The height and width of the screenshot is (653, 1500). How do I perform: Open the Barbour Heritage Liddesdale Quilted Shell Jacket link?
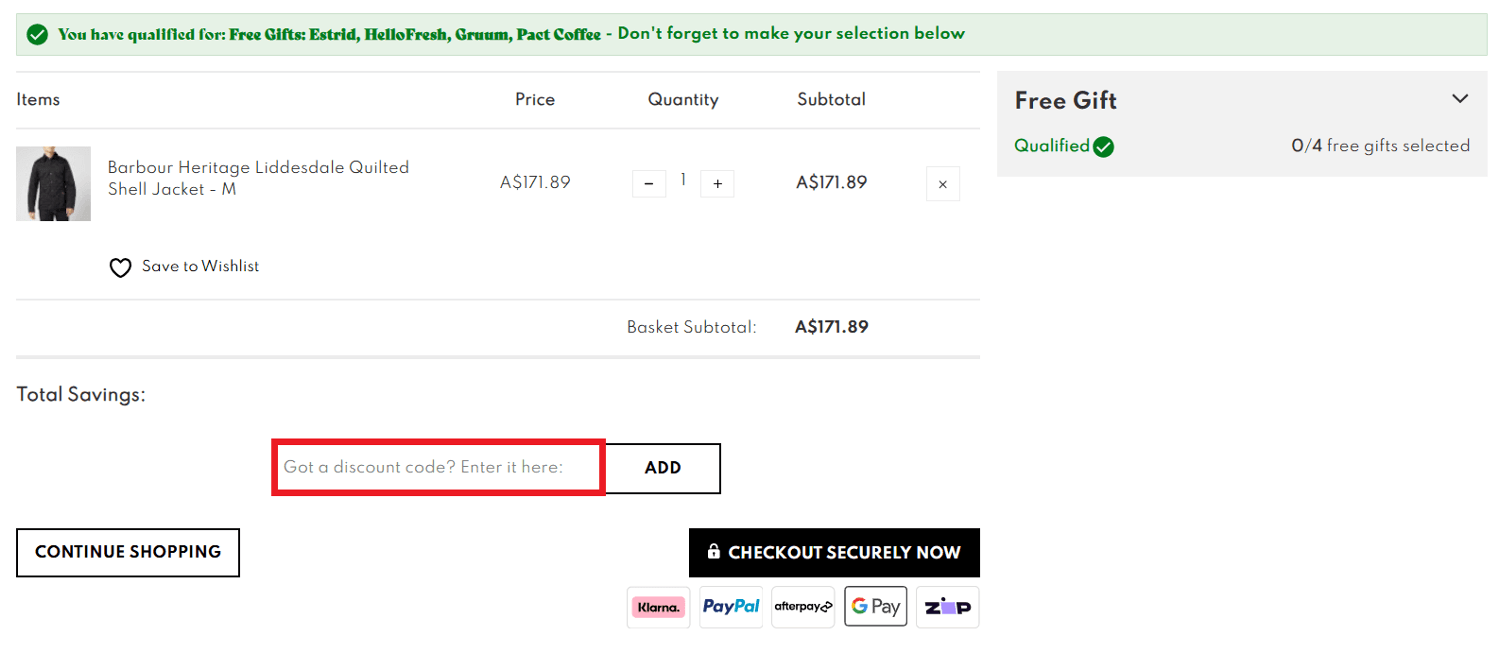[258, 178]
